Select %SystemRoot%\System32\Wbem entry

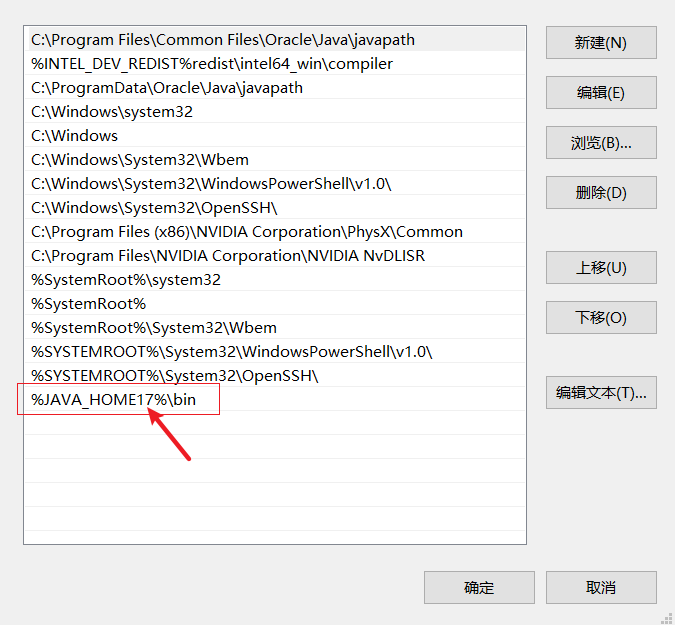coord(275,328)
